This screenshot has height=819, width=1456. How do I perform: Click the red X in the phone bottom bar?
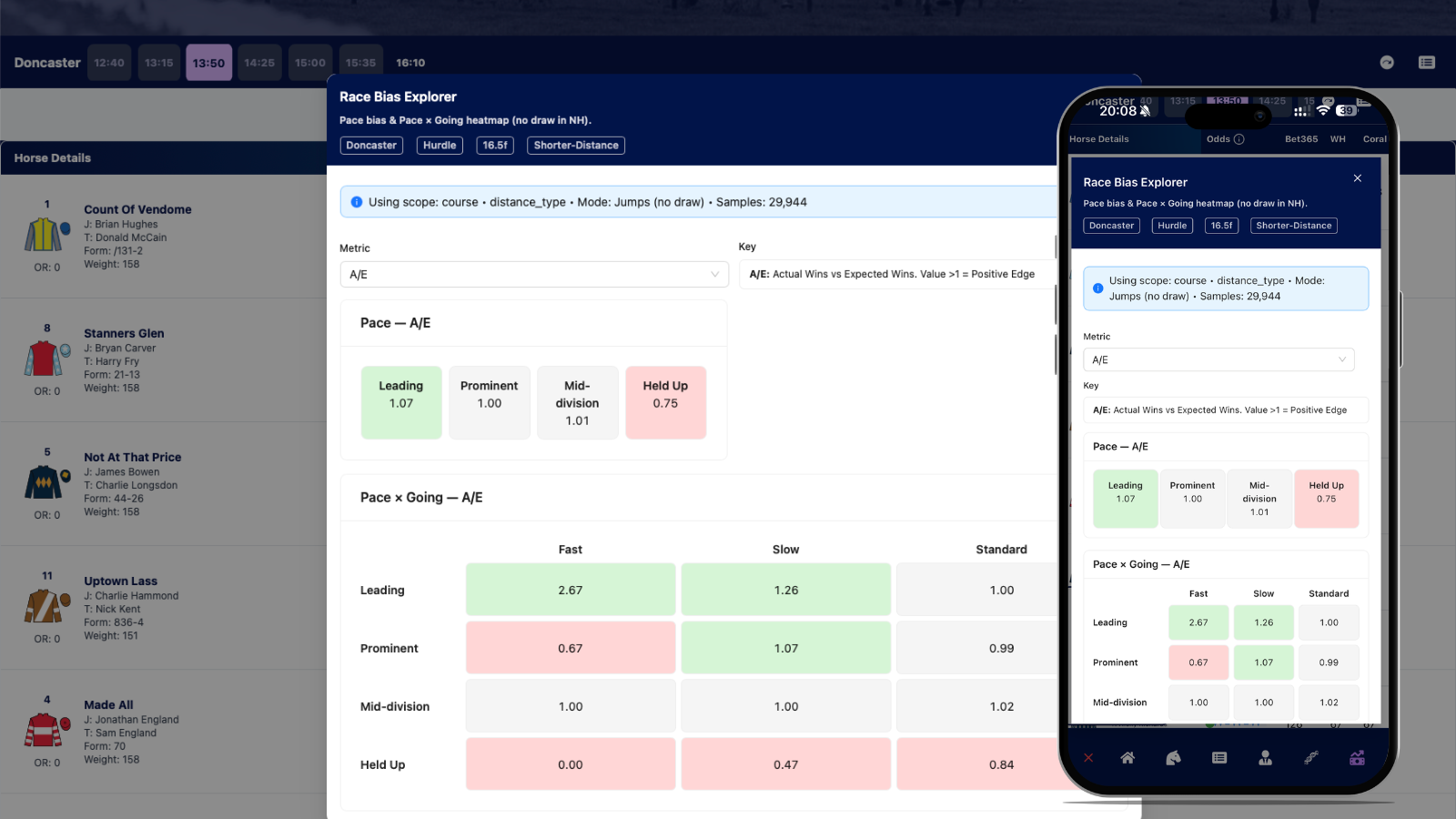click(1087, 757)
